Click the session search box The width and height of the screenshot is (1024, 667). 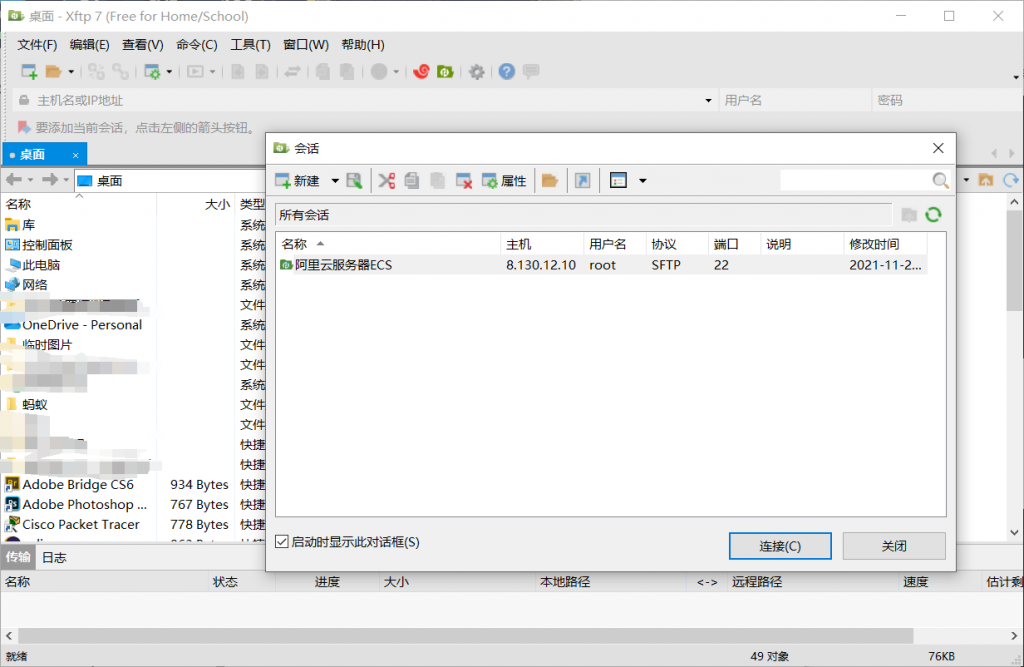pyautogui.click(x=856, y=180)
